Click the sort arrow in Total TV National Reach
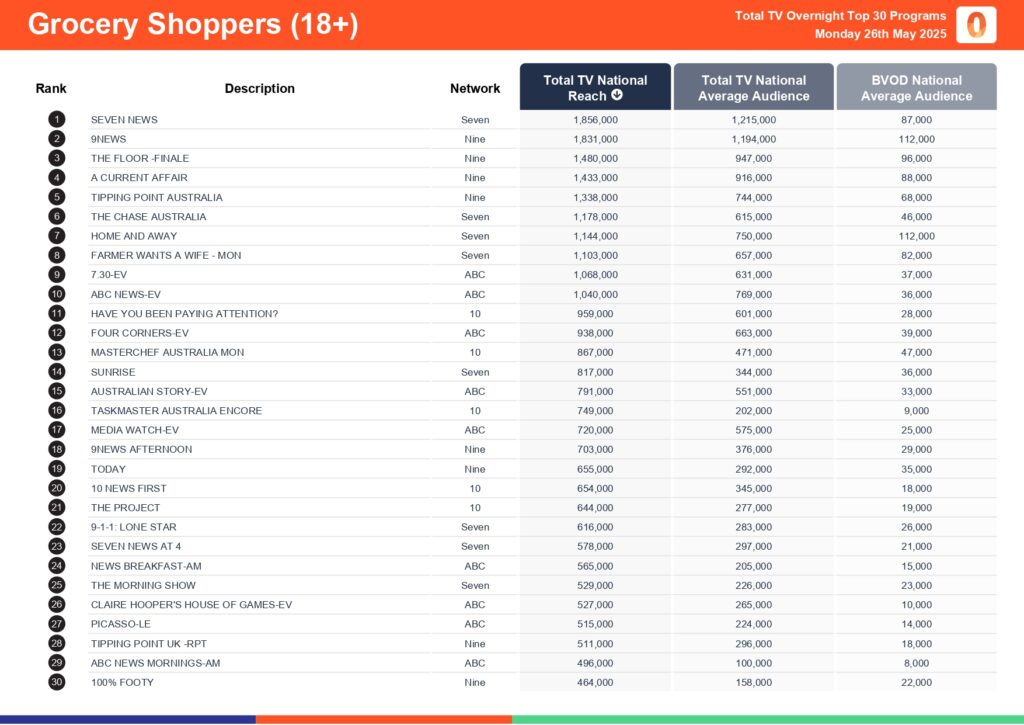The image size is (1024, 725). (617, 96)
